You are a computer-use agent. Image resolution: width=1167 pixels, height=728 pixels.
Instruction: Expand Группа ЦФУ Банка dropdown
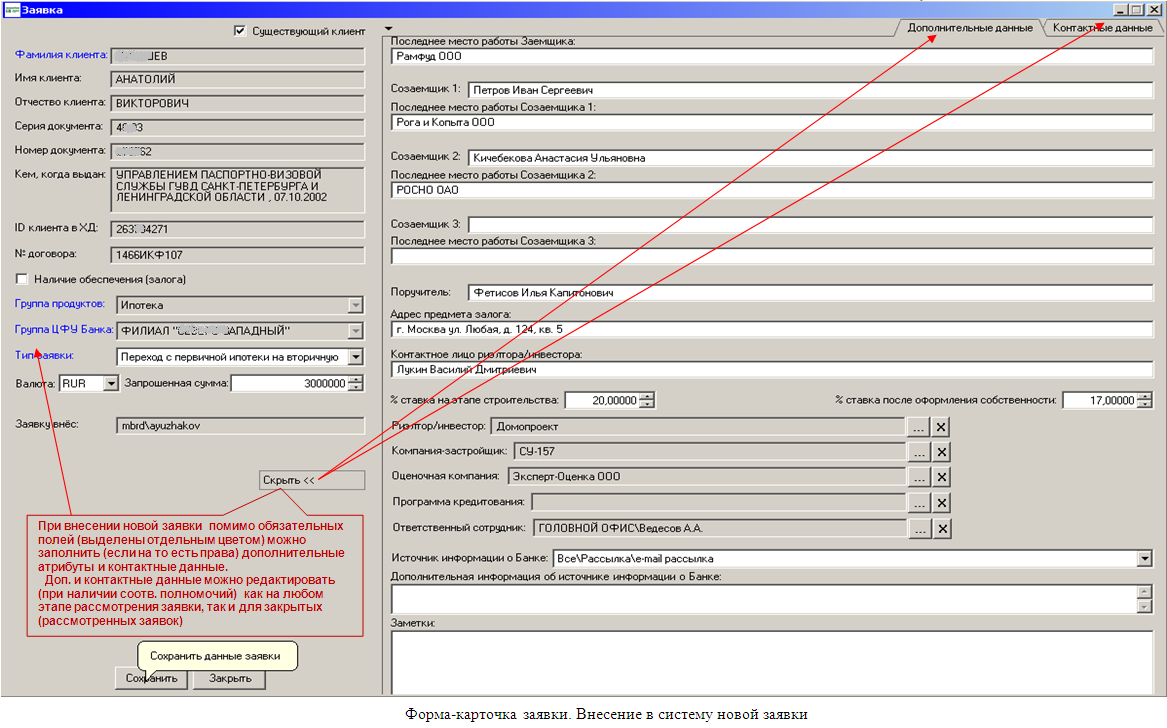tap(356, 331)
